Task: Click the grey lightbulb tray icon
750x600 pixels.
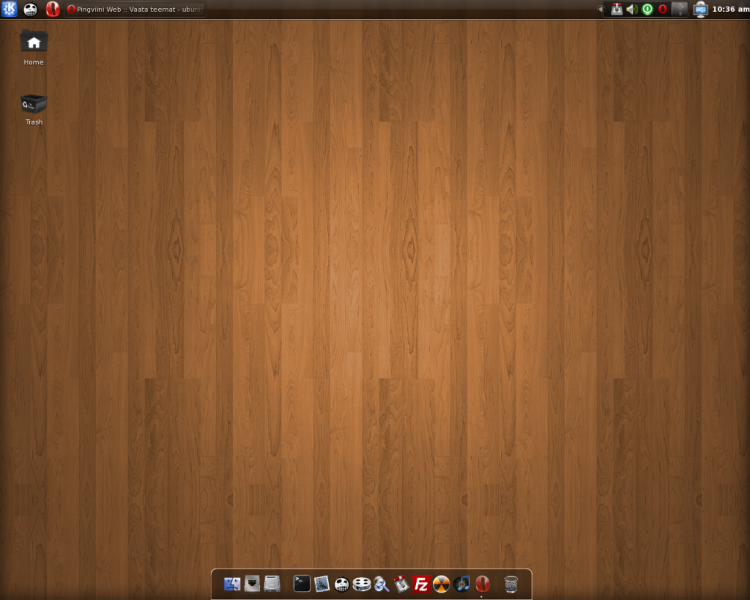Action: [679, 9]
